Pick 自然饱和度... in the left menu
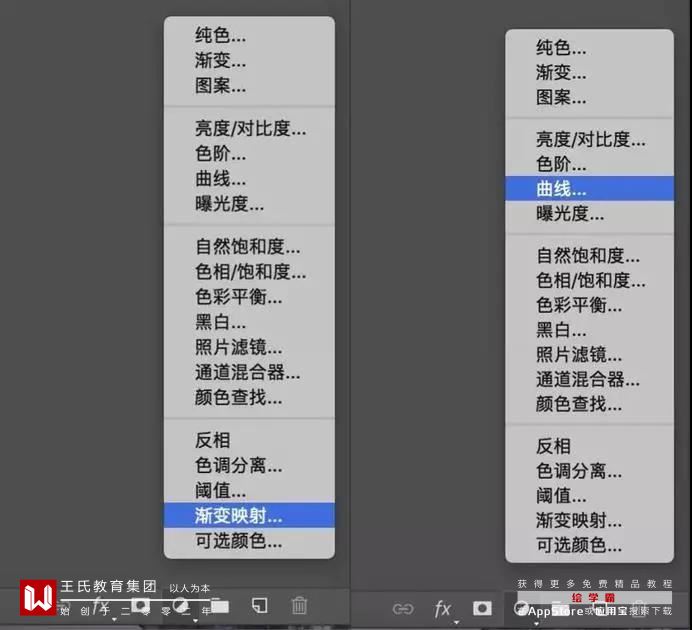Screen dimensions: 692x630 pos(249,246)
